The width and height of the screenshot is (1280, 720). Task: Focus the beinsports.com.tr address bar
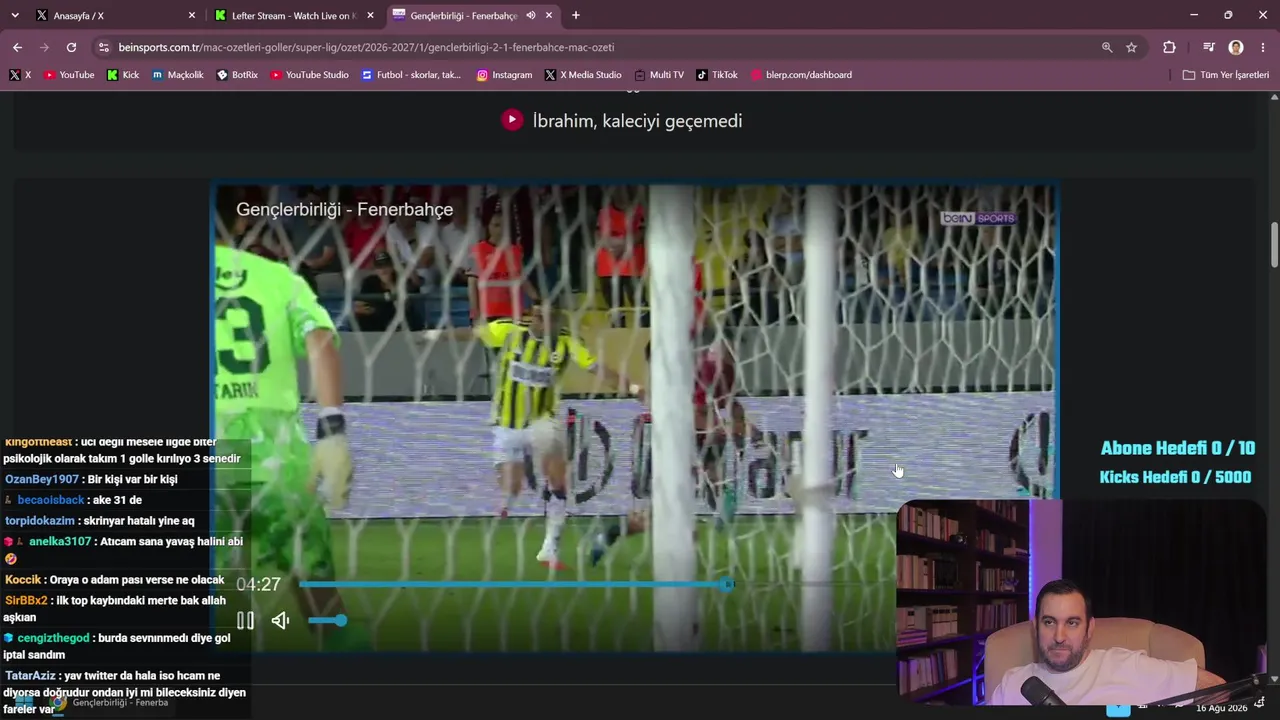pos(600,47)
